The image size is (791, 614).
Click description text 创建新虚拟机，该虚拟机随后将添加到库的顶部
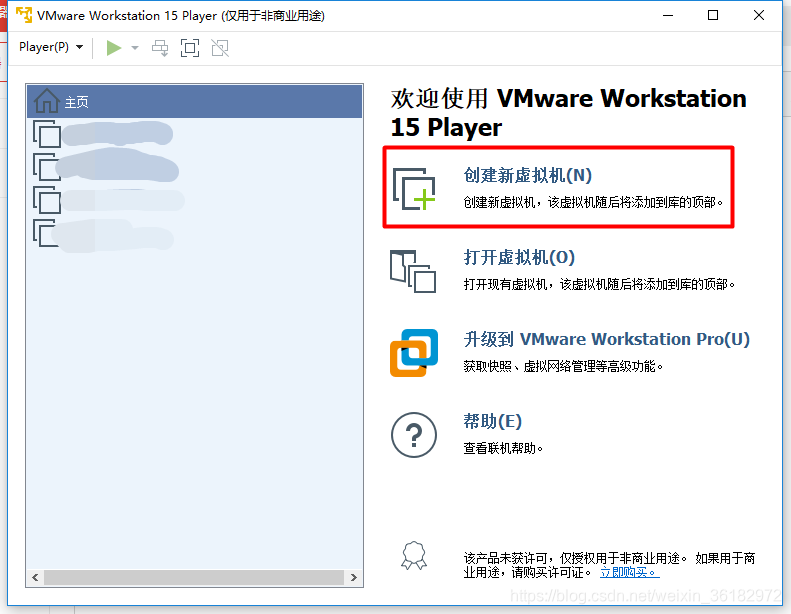tap(593, 202)
